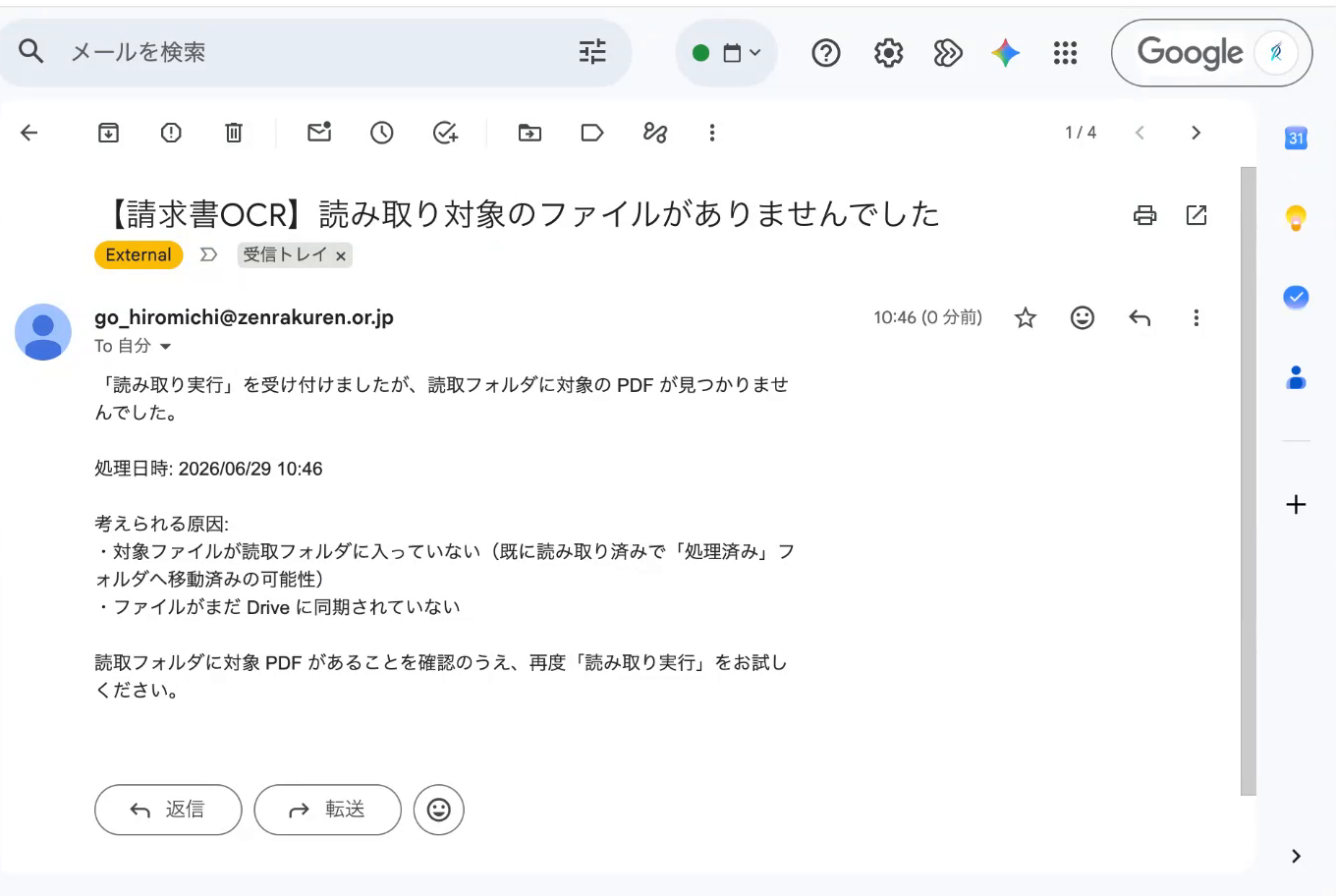Click the line 処理日時: 2026/06/29 10:46
The height and width of the screenshot is (896, 1336).
[208, 469]
